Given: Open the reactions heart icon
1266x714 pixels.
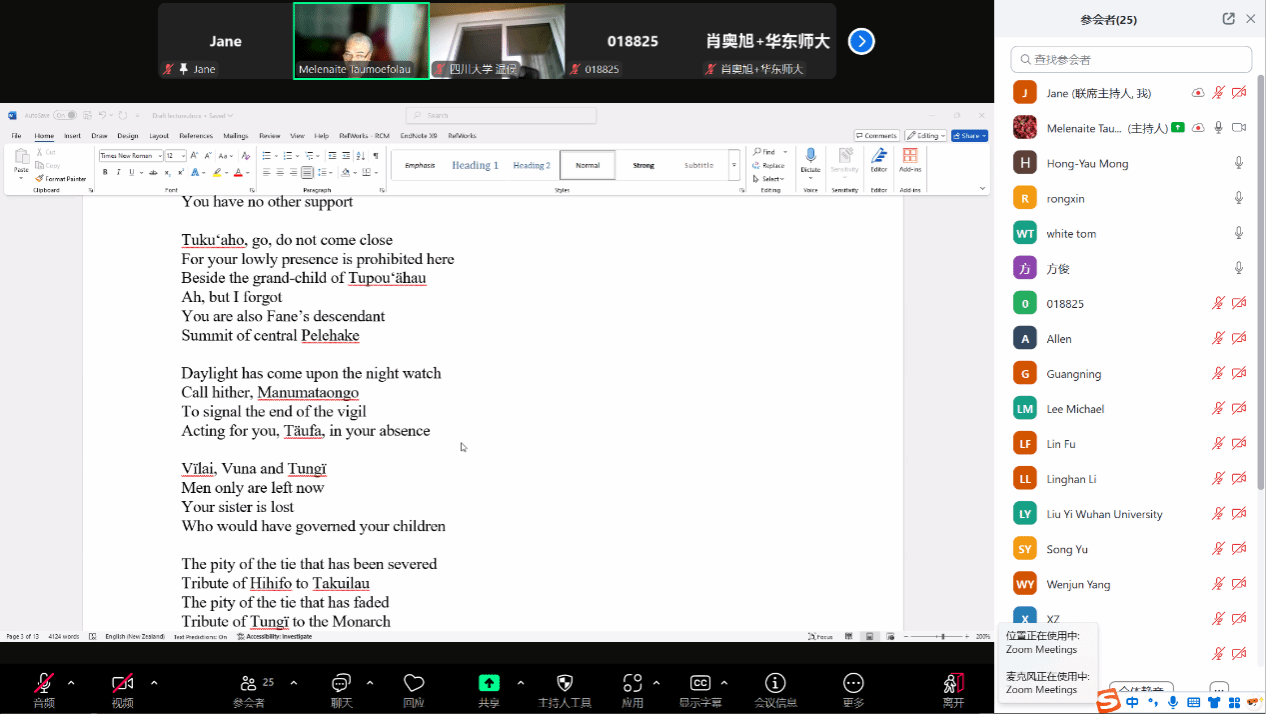Looking at the screenshot, I should click(413, 683).
